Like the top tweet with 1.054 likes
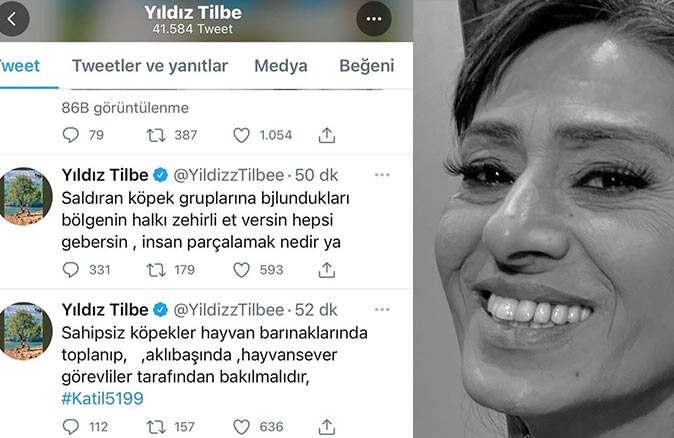The height and width of the screenshot is (438, 674). [241, 135]
